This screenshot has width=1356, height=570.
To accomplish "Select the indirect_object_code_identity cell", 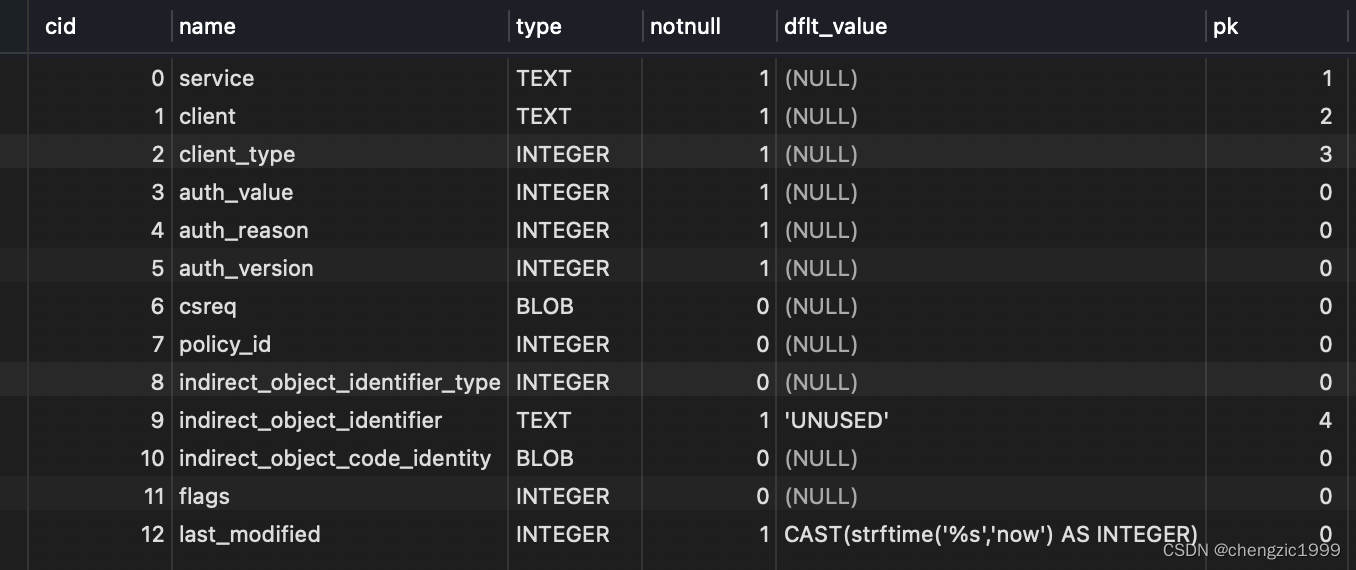I will coord(335,458).
